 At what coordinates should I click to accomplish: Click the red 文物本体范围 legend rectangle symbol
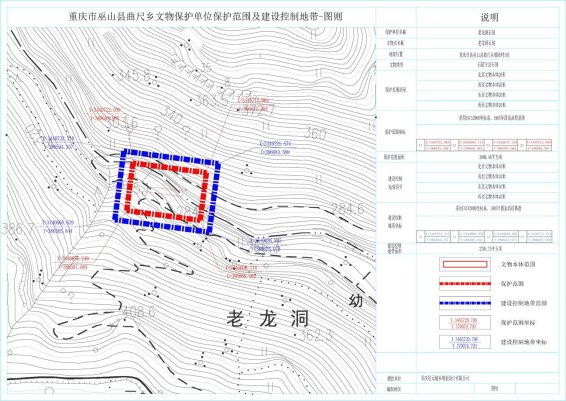click(x=465, y=265)
